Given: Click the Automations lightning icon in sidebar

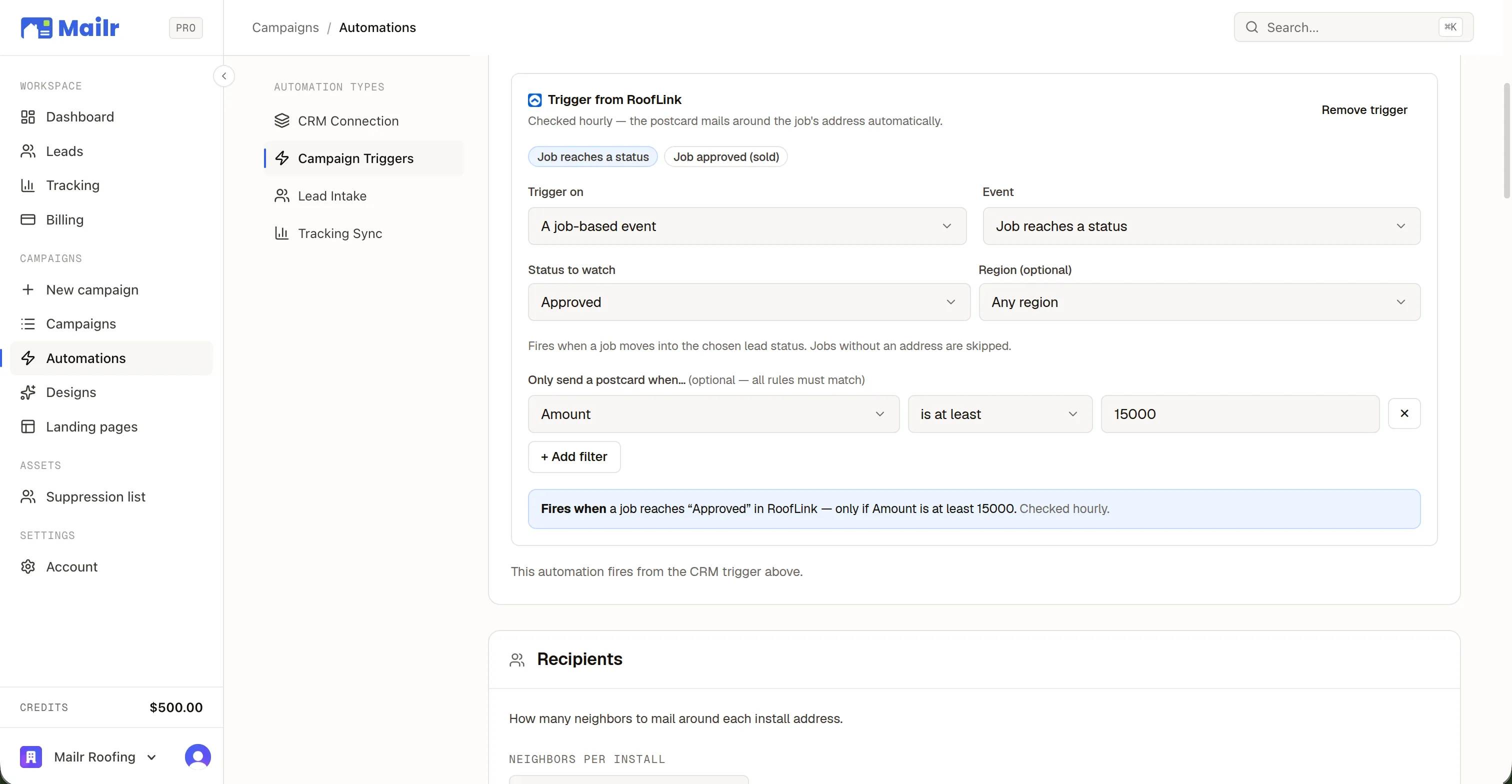Looking at the screenshot, I should 27,358.
